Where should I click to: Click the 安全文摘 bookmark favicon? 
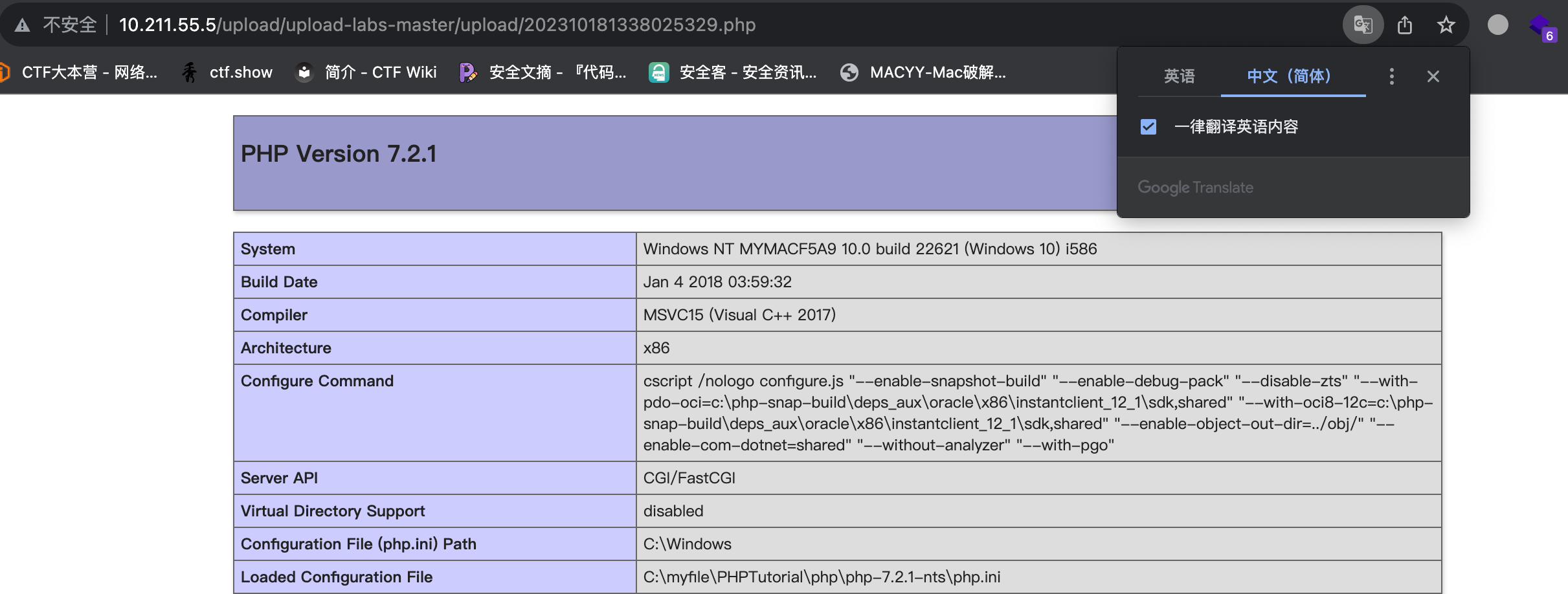tap(467, 72)
